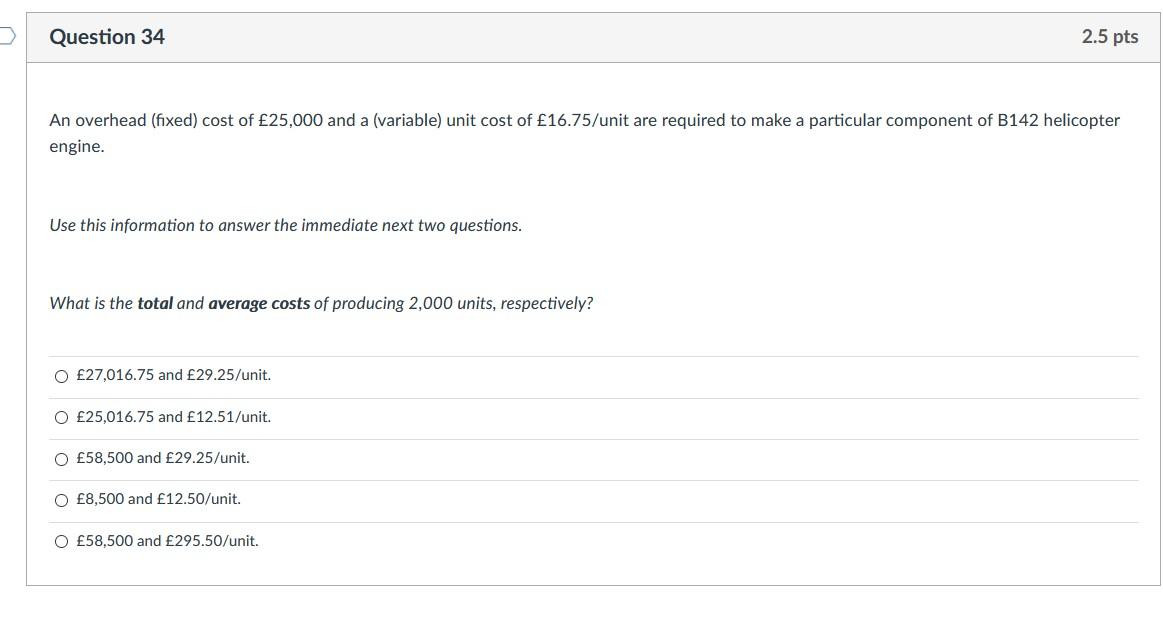Select the £8,500 and £12.50/unit answer
The height and width of the screenshot is (617, 1163).
coord(61,499)
